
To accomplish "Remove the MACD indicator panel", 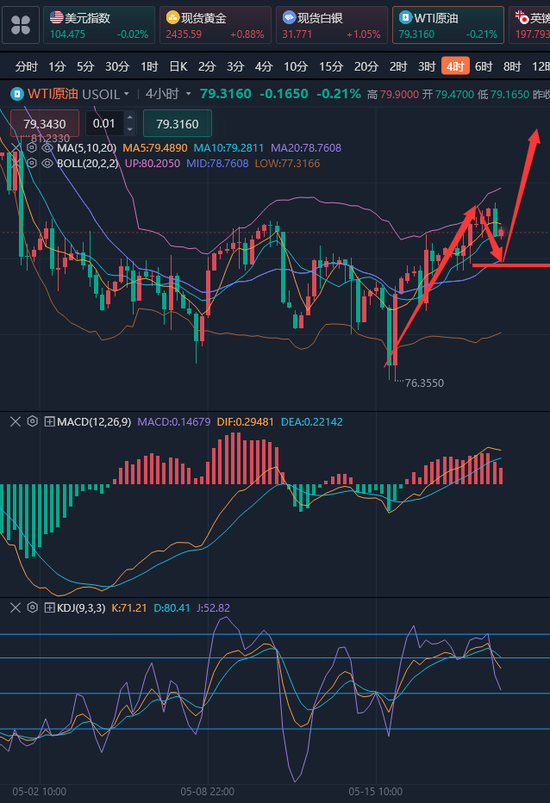I will [x=15, y=421].
